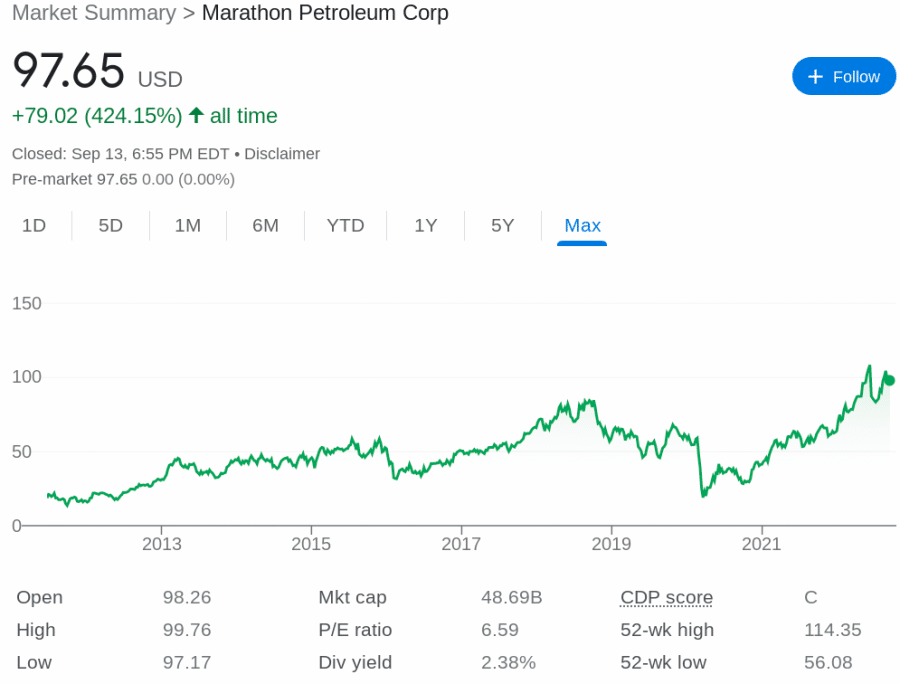Select the Max time range tab
This screenshot has width=900, height=684.
point(582,225)
